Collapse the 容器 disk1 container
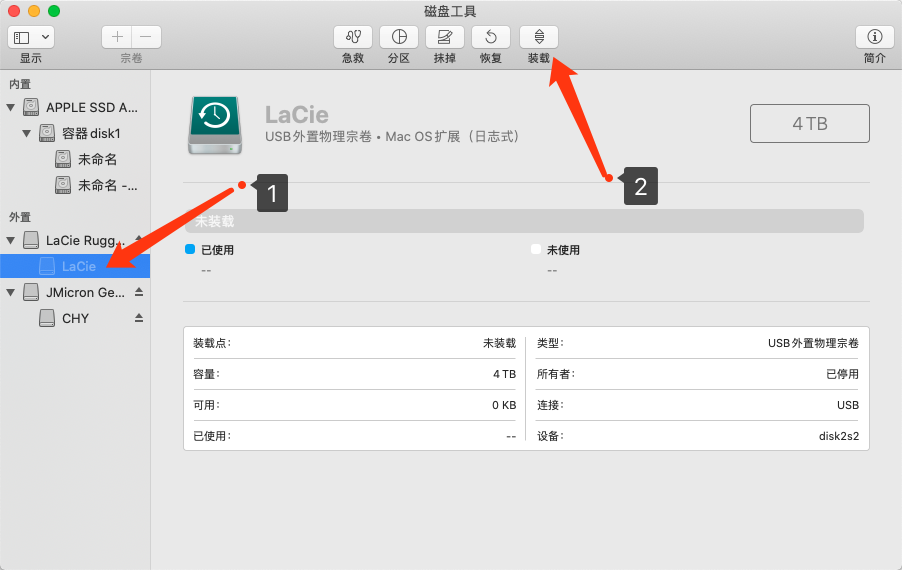The height and width of the screenshot is (570, 902). 26,133
